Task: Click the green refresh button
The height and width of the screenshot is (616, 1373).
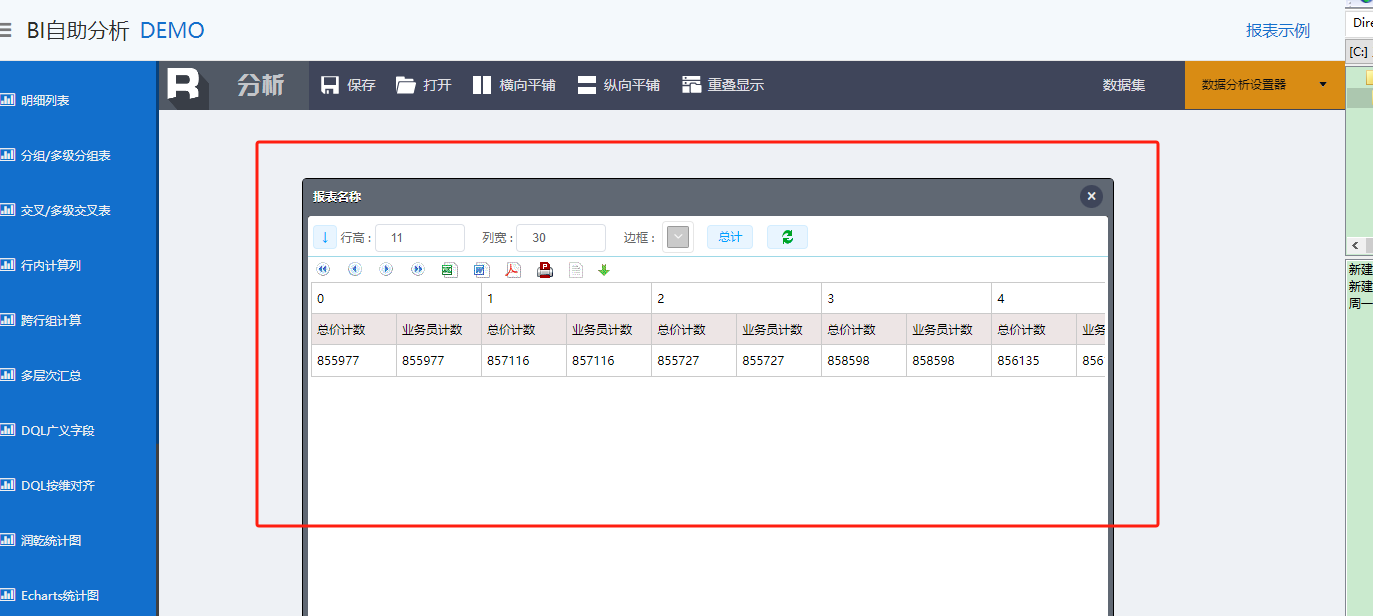Action: click(787, 237)
